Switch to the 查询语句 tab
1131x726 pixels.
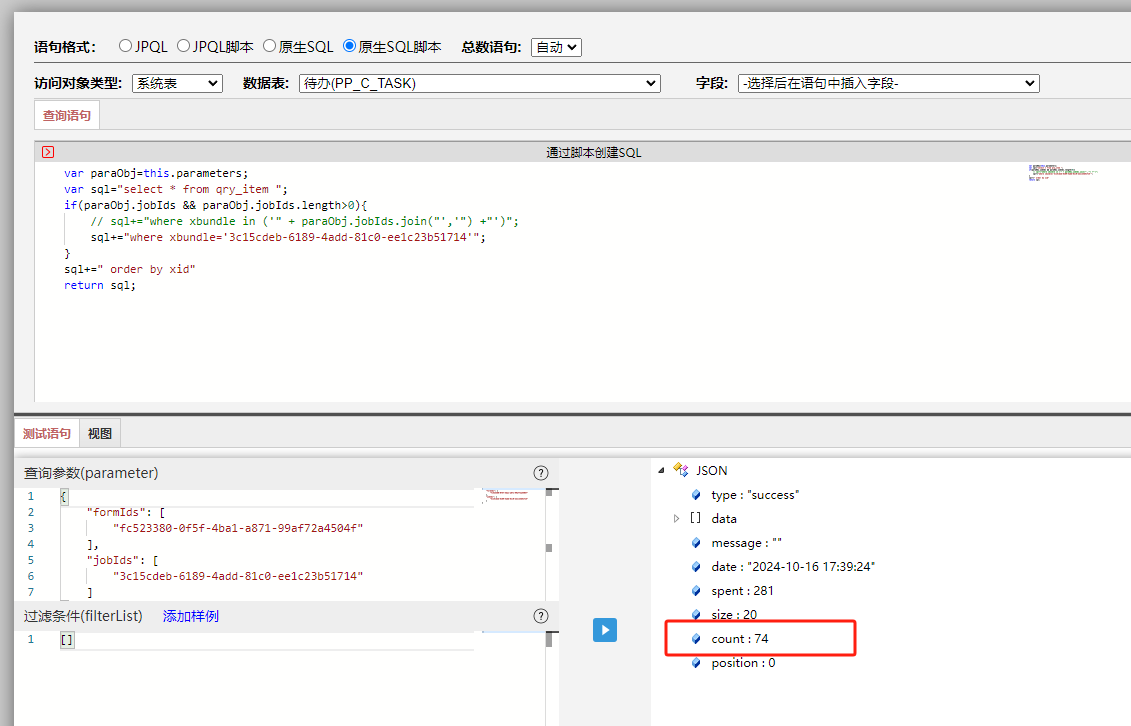[x=67, y=115]
